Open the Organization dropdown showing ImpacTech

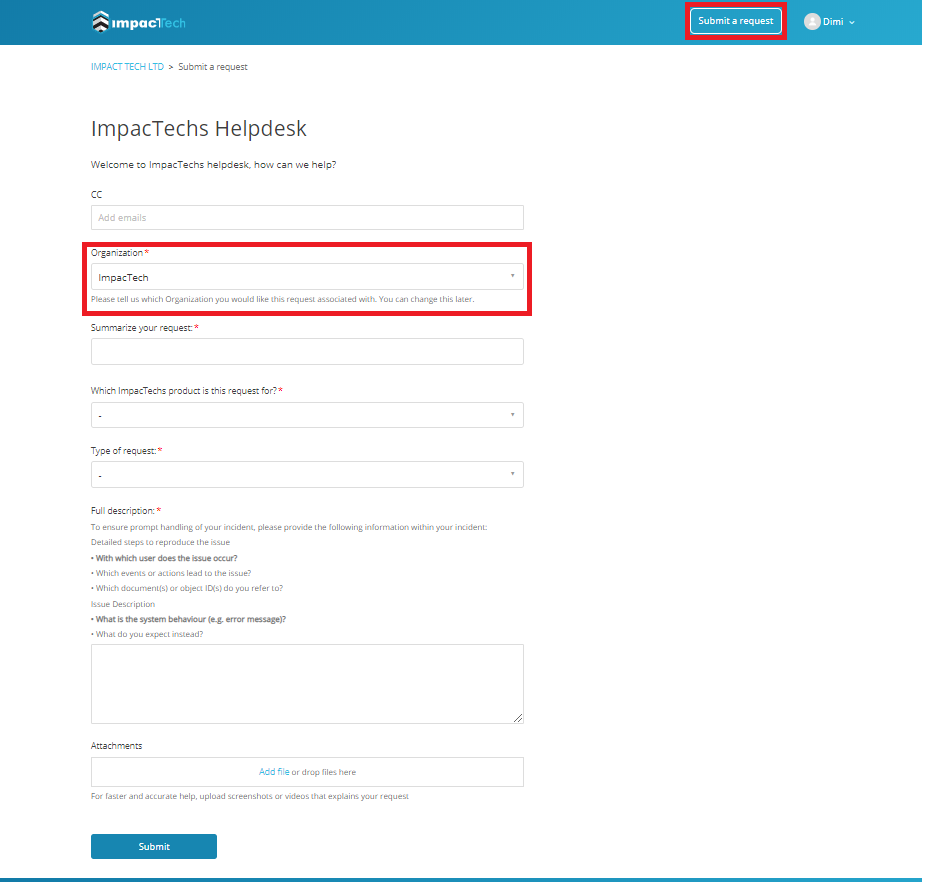click(307, 277)
